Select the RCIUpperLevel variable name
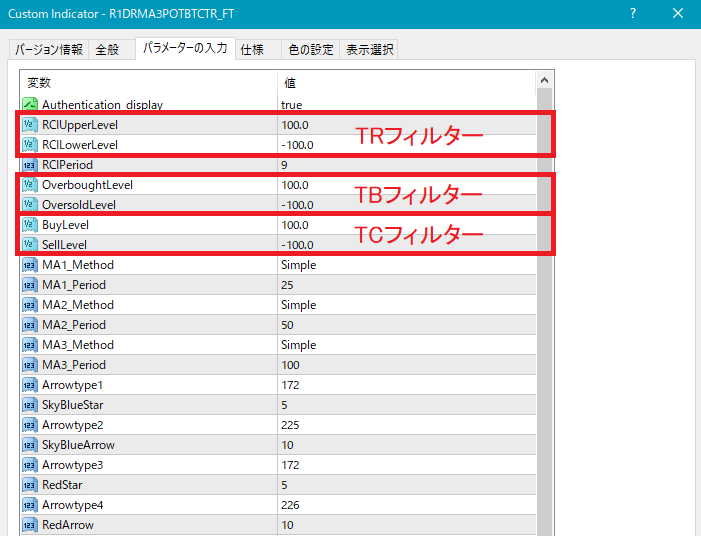Image resolution: width=701 pixels, height=536 pixels. coord(80,125)
